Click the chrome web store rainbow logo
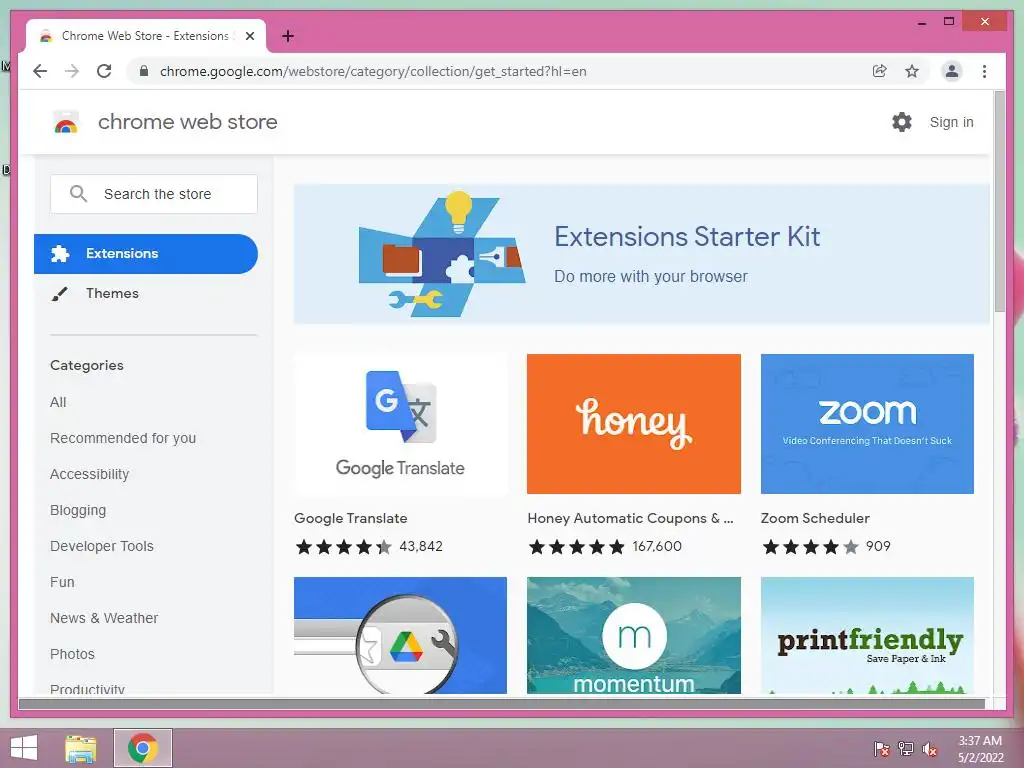The width and height of the screenshot is (1024, 768). (66, 122)
